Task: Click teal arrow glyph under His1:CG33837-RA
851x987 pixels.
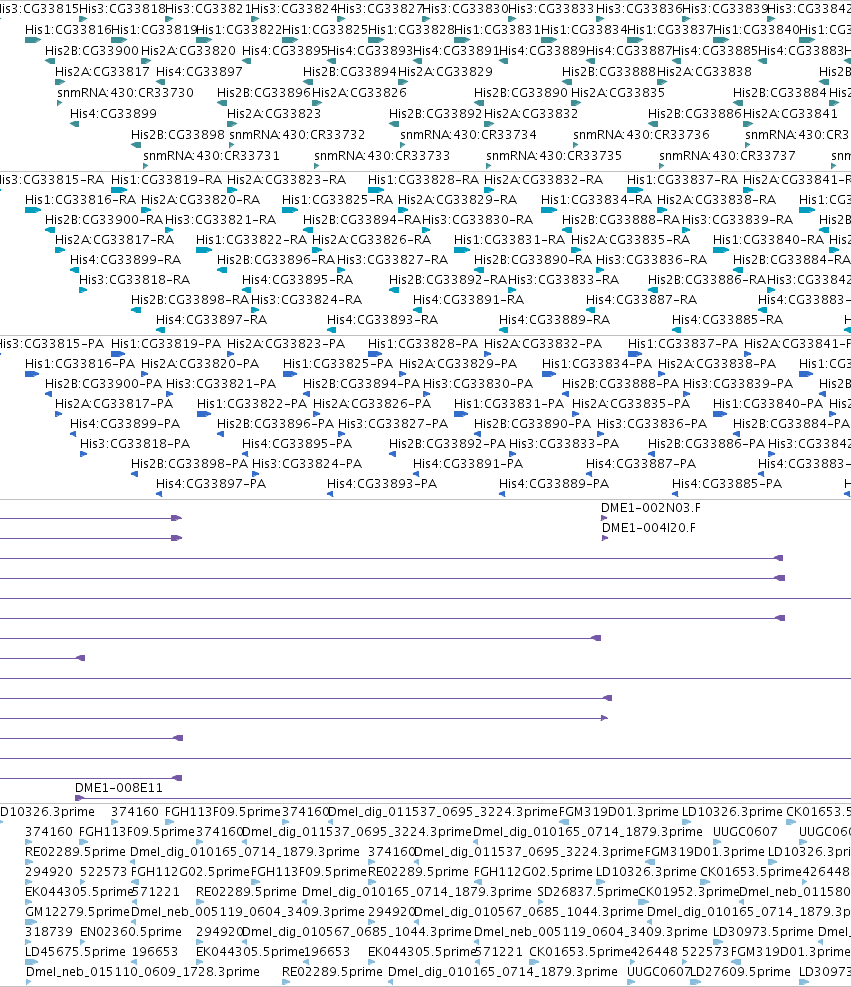Action: click(x=634, y=189)
